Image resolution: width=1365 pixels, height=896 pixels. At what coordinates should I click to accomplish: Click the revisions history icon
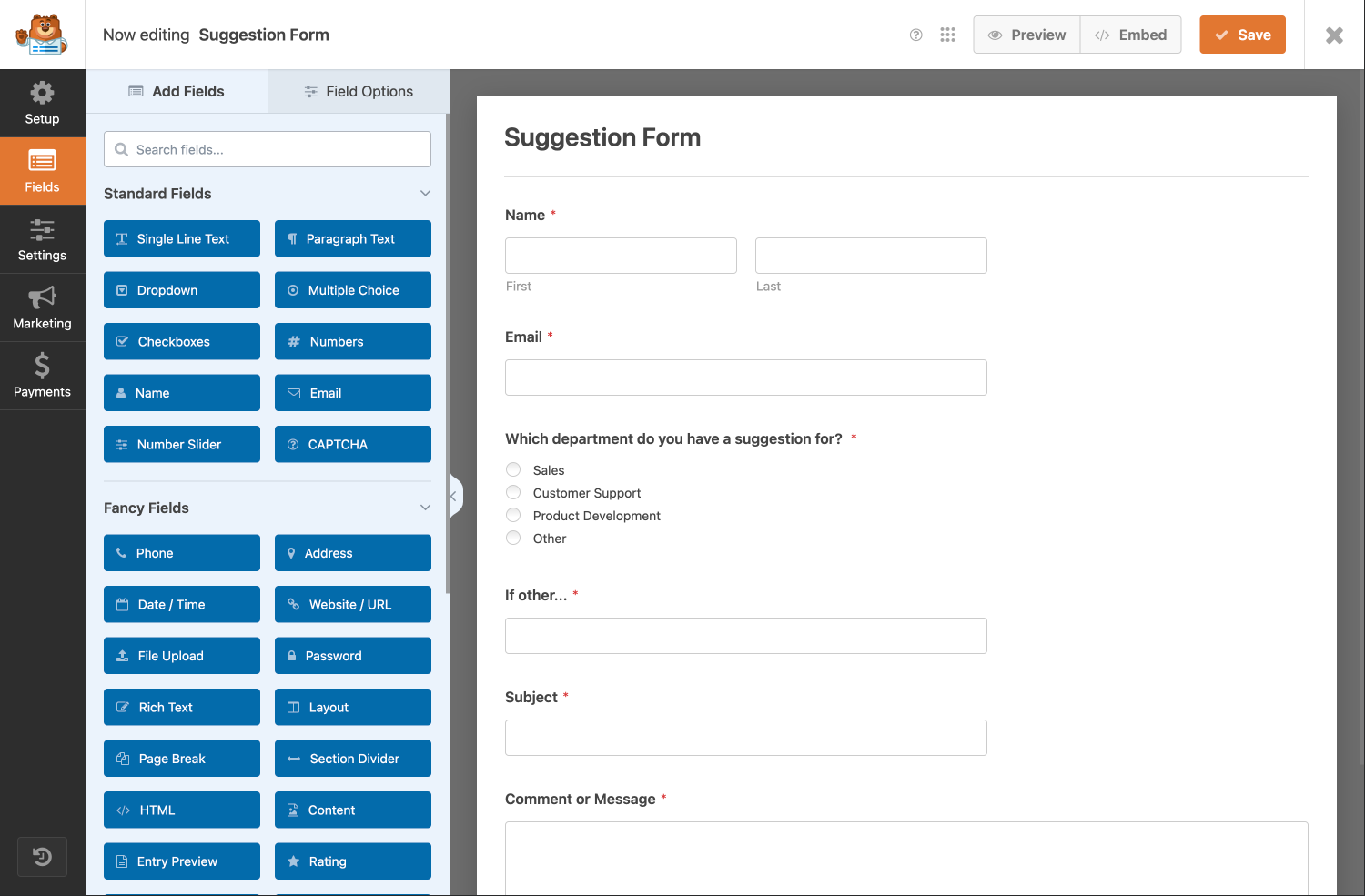click(x=42, y=857)
